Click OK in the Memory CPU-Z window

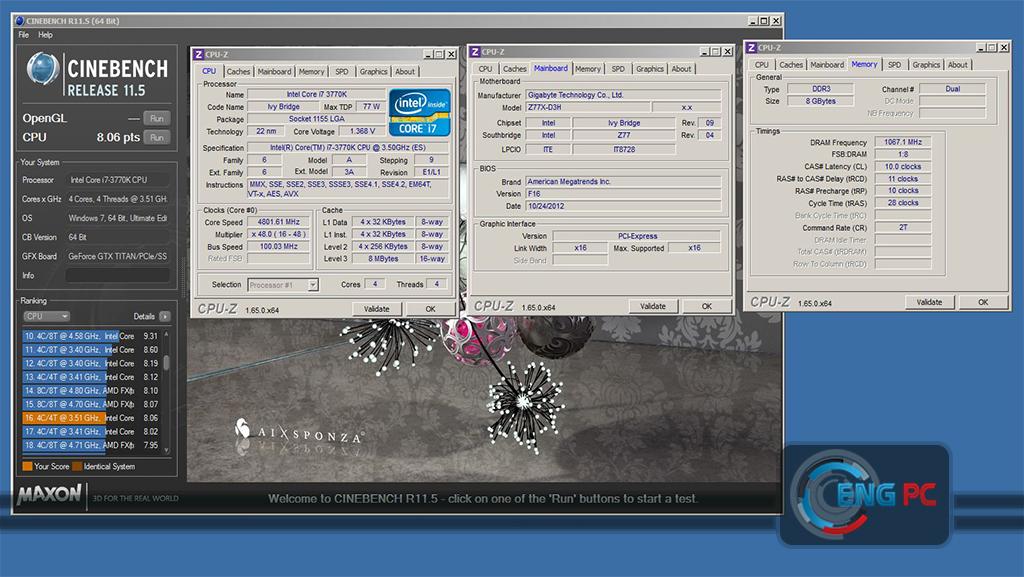pos(983,302)
